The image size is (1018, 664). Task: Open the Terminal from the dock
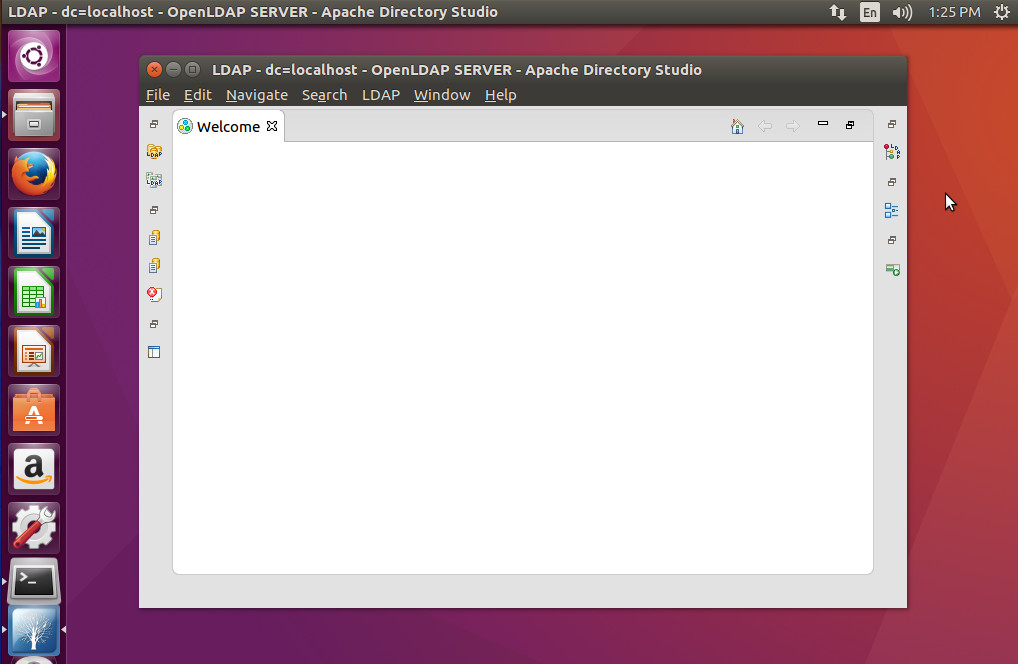coord(34,582)
